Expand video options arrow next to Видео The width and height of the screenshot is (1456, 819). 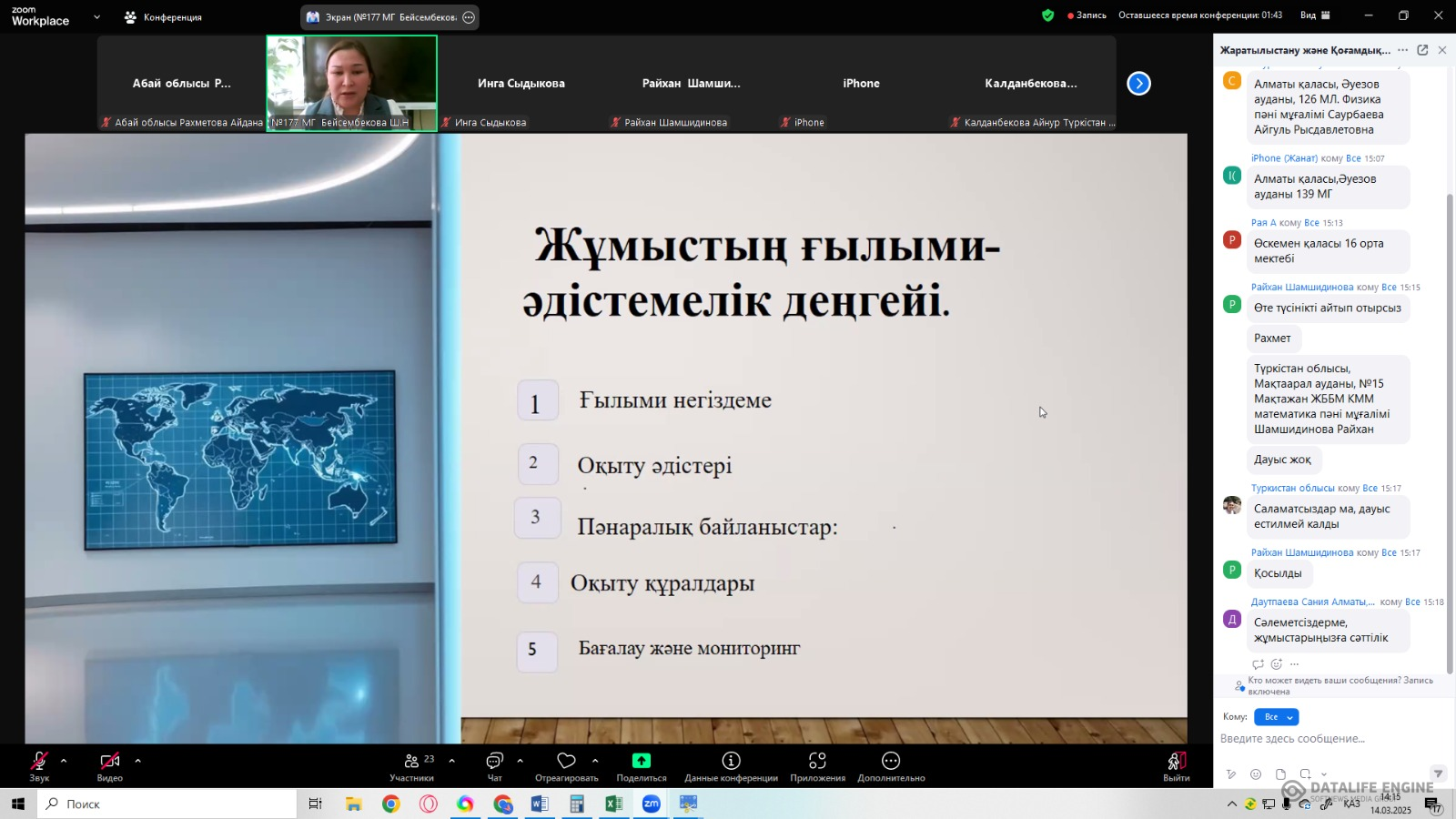tap(137, 761)
